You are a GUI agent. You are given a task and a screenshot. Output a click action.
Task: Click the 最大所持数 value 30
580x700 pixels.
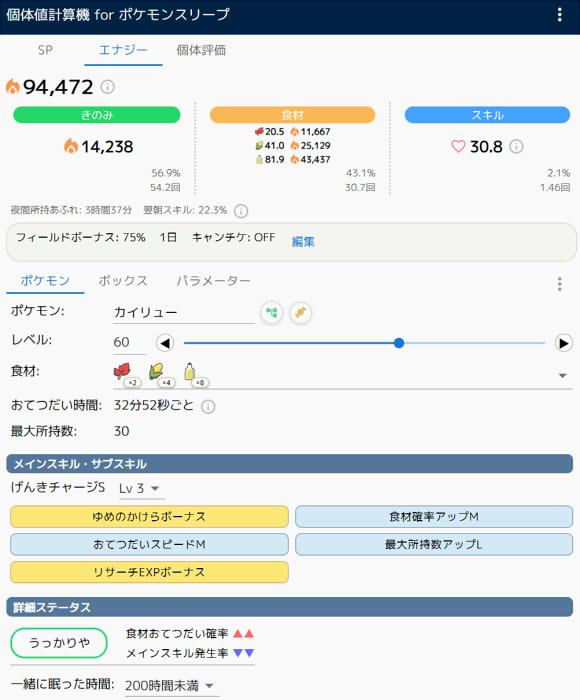pyautogui.click(x=121, y=431)
